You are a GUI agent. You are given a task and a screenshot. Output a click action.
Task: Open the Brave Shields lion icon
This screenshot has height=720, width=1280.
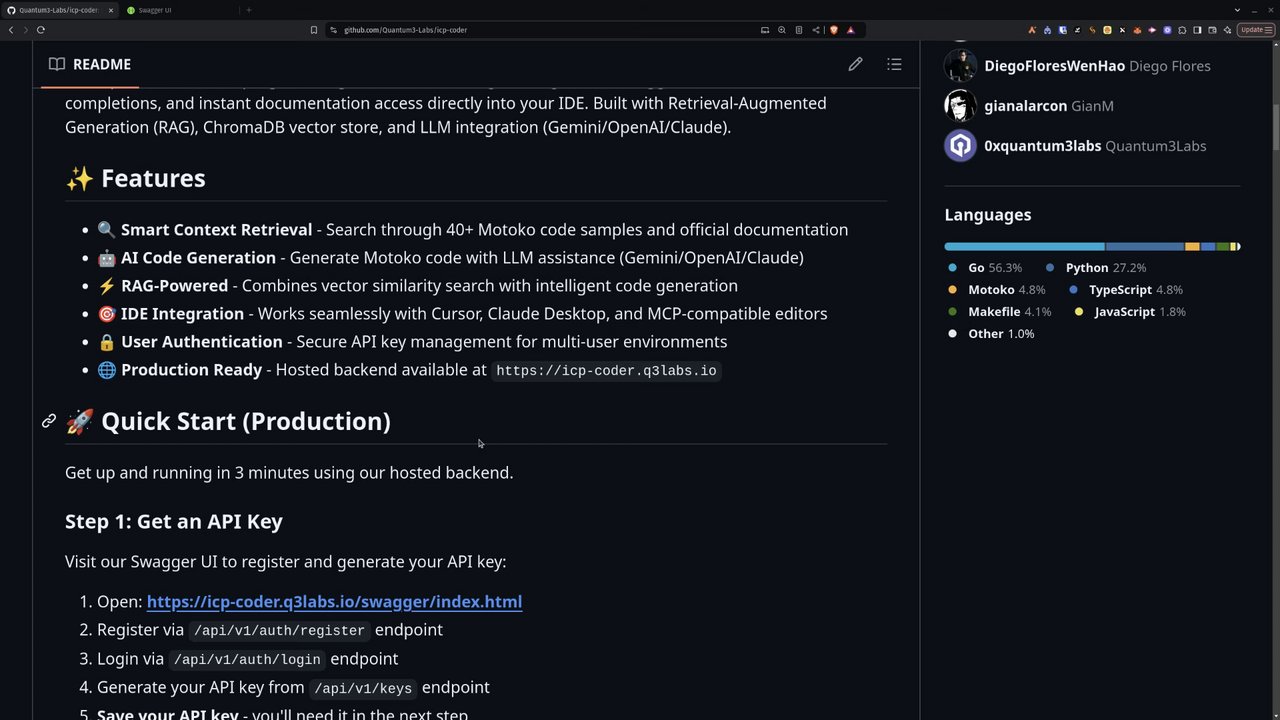click(834, 30)
